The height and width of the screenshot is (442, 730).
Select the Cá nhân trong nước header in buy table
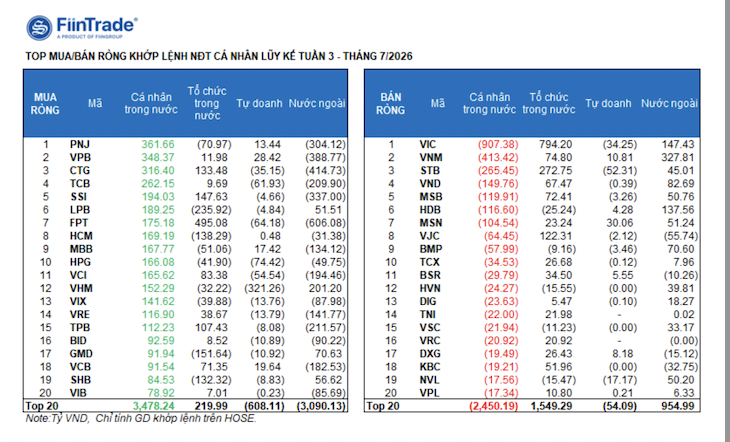point(151,103)
